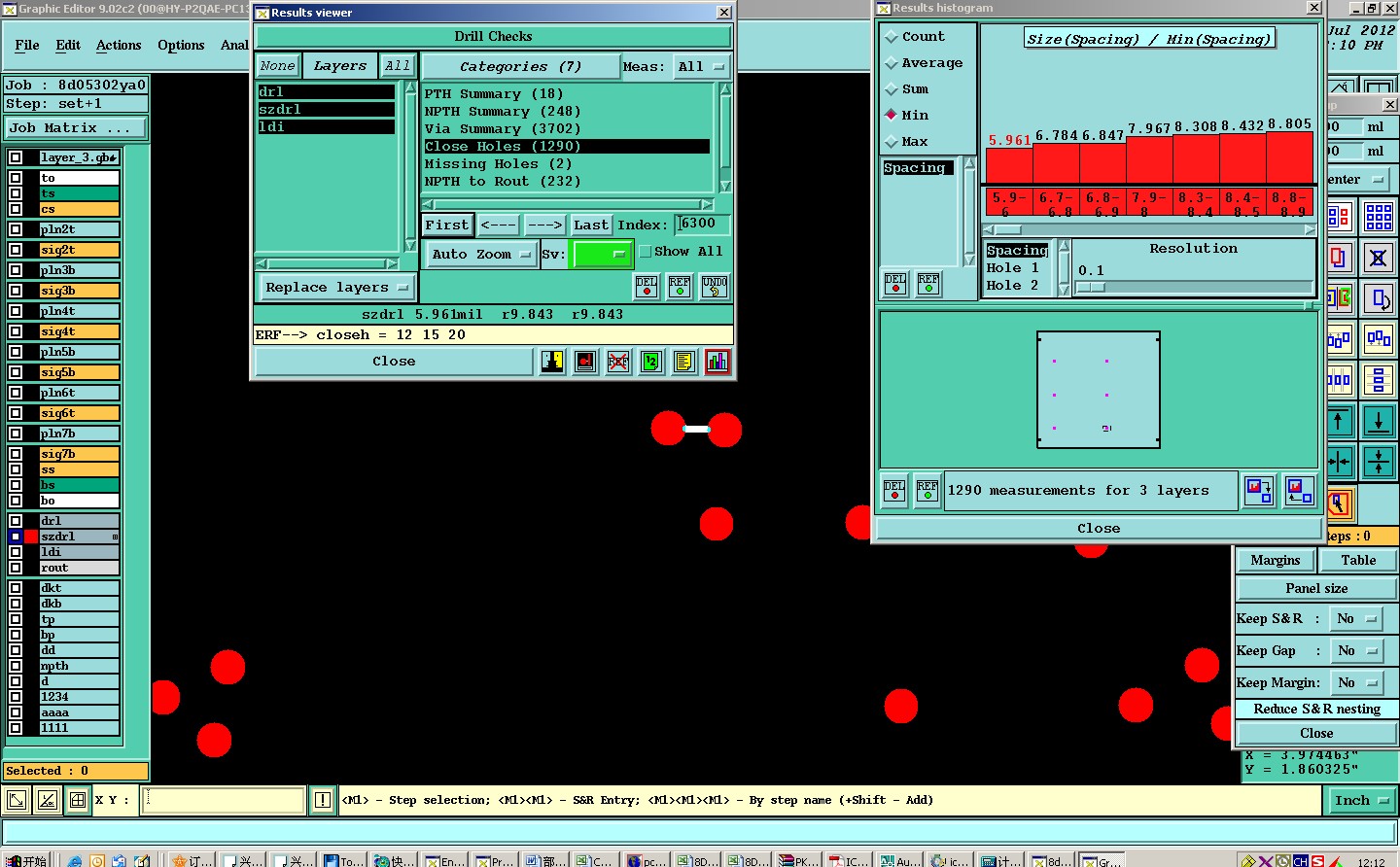The height and width of the screenshot is (867, 1400).
Task: Click Close in the Results viewer
Action: (x=394, y=361)
